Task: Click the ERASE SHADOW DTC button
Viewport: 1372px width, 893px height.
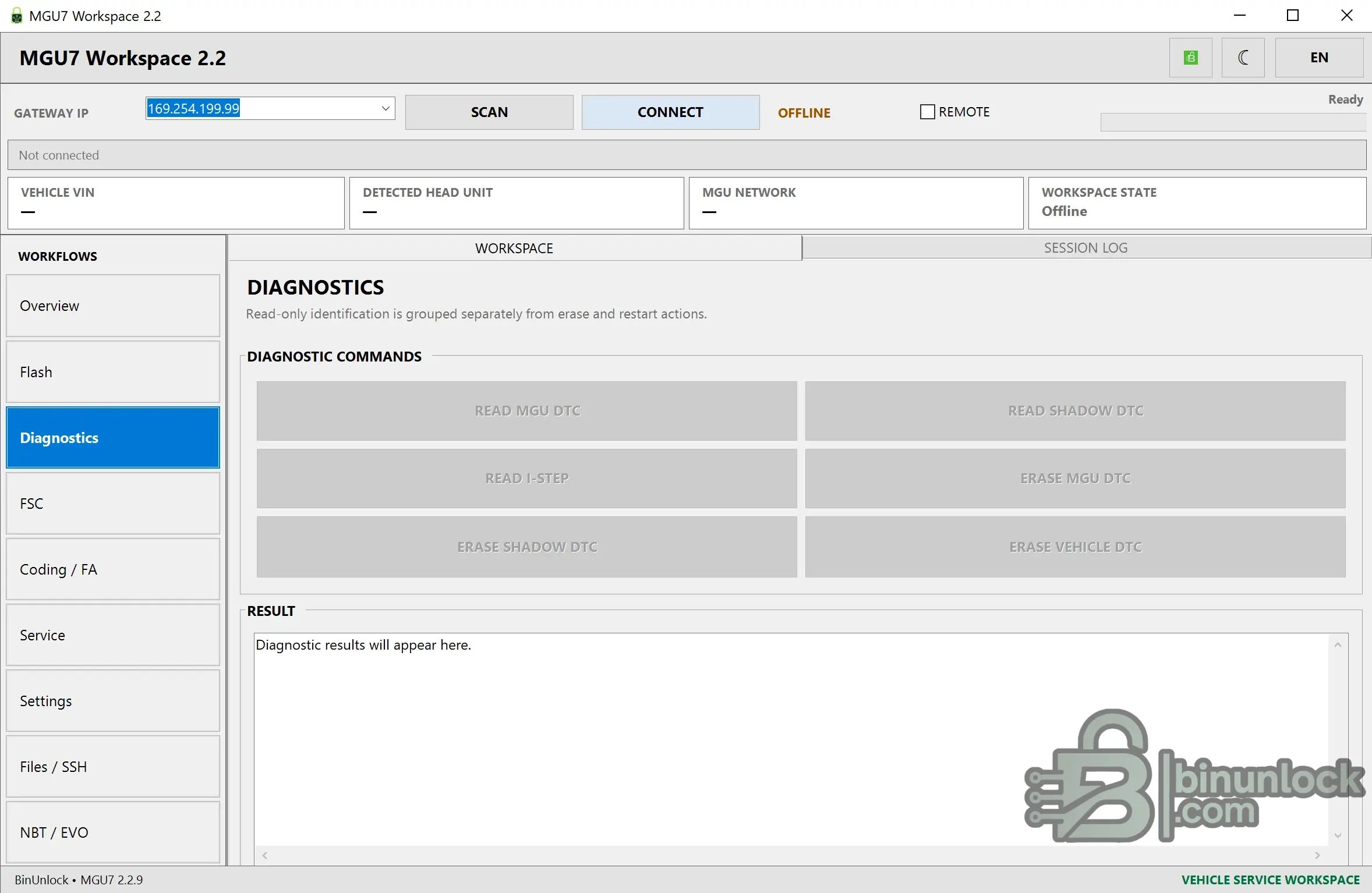Action: point(527,547)
